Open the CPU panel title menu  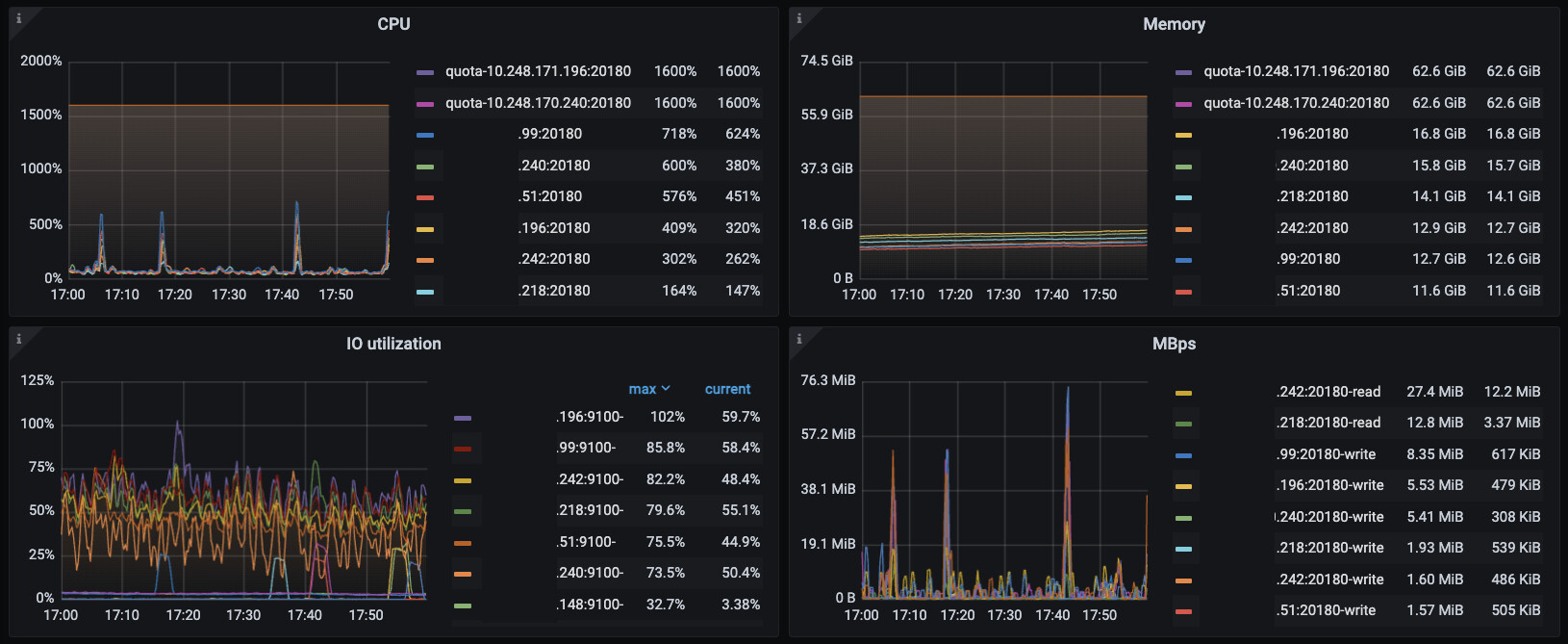click(x=393, y=24)
